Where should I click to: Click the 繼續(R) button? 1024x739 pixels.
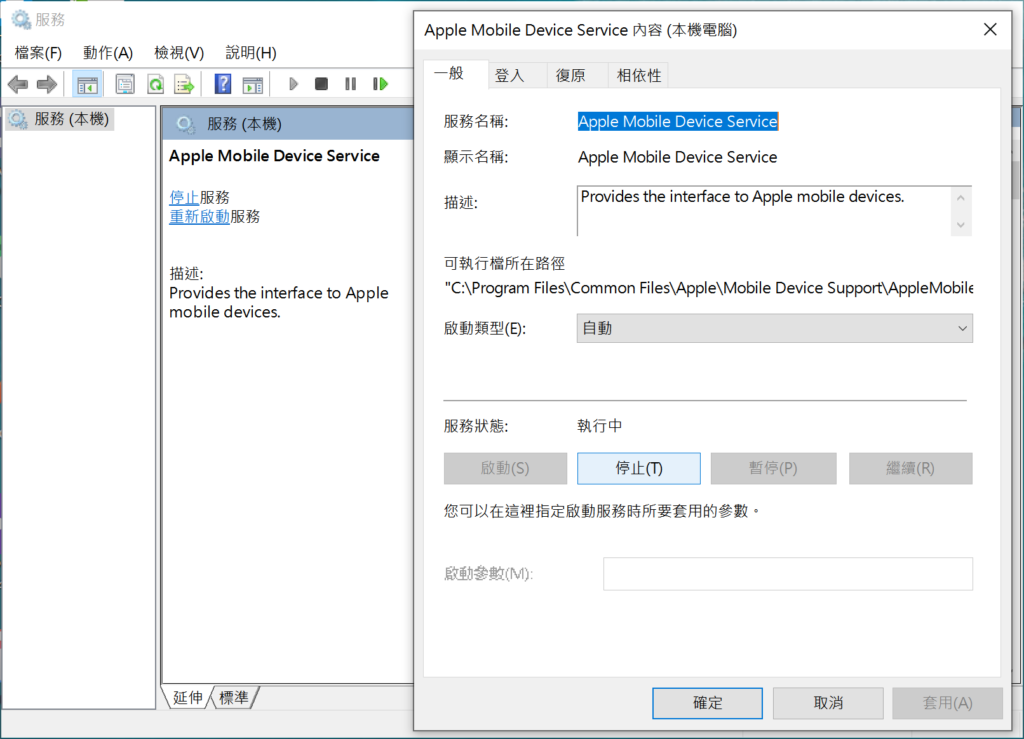tap(910, 468)
